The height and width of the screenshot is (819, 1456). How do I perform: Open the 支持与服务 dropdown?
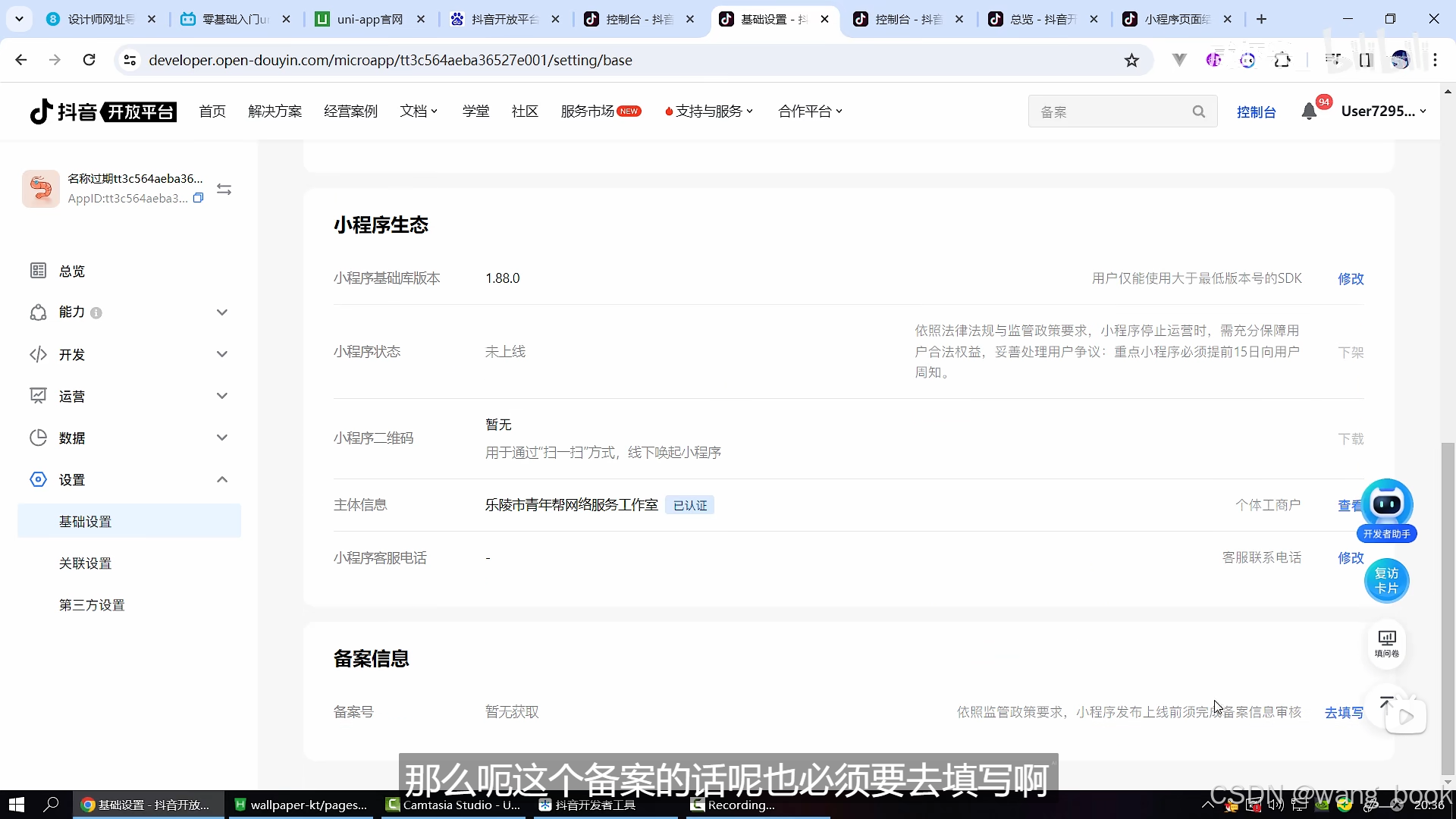click(x=709, y=111)
